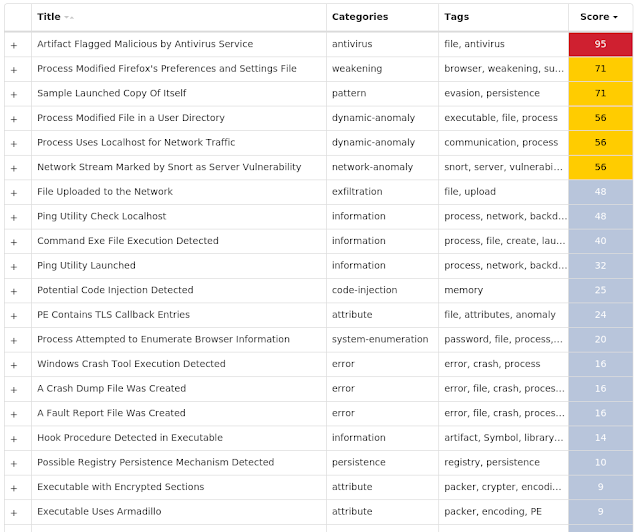Expand the Executable Uses Armadillo row
The width and height of the screenshot is (640, 532).
14,513
